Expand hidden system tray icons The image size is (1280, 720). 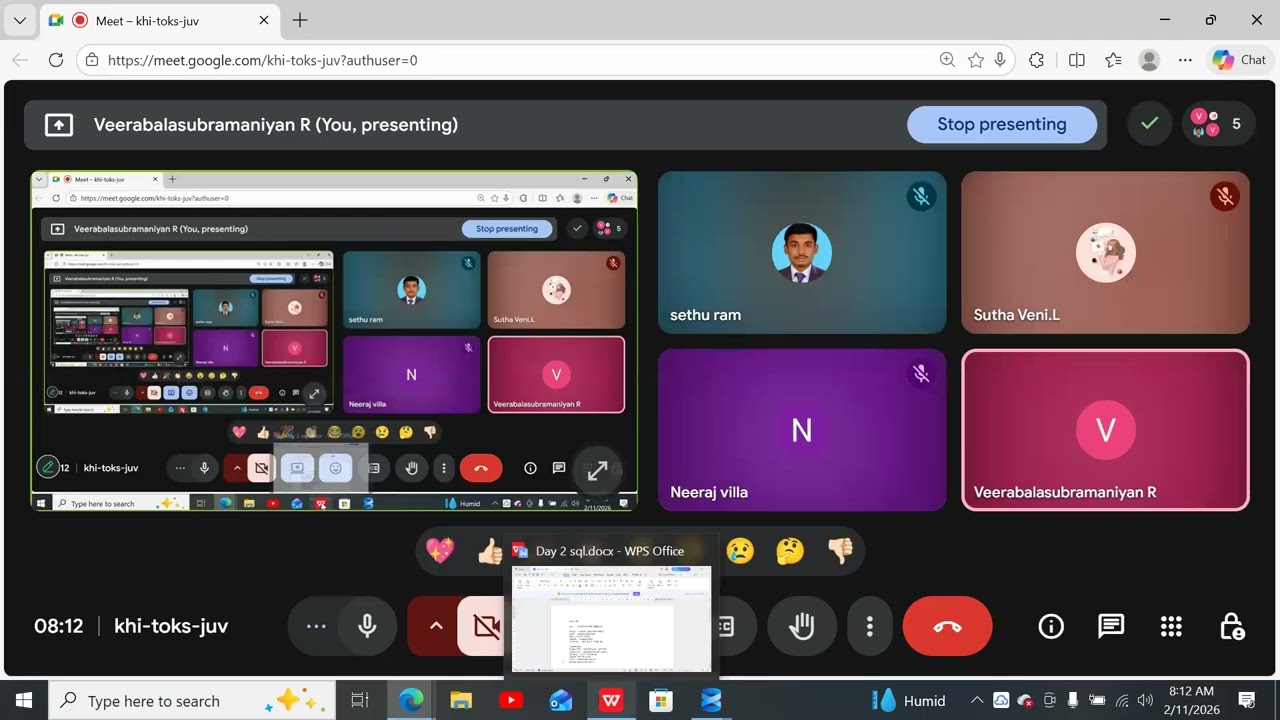coord(977,700)
